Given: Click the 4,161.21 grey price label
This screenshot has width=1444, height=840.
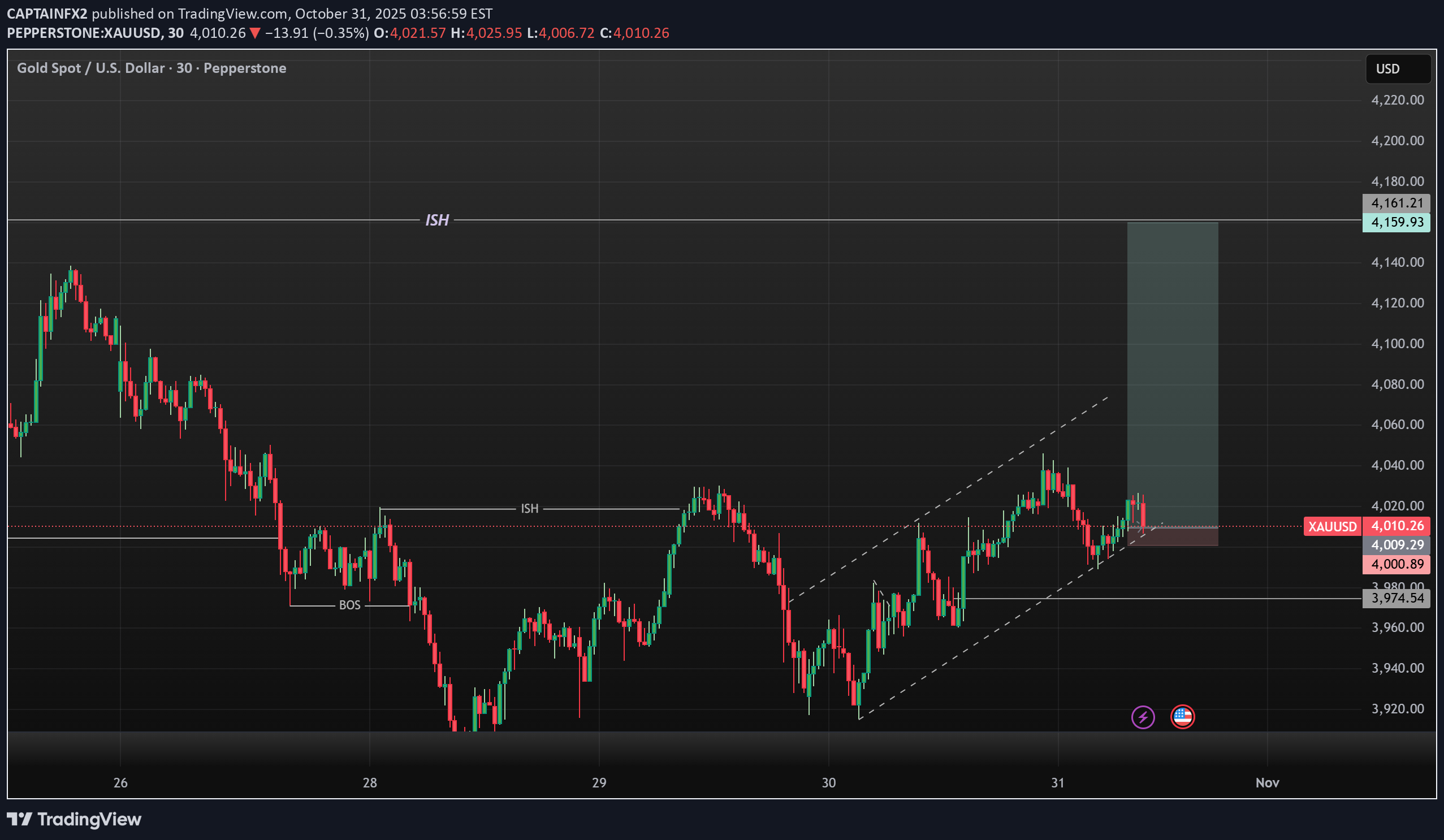Looking at the screenshot, I should click(x=1397, y=203).
